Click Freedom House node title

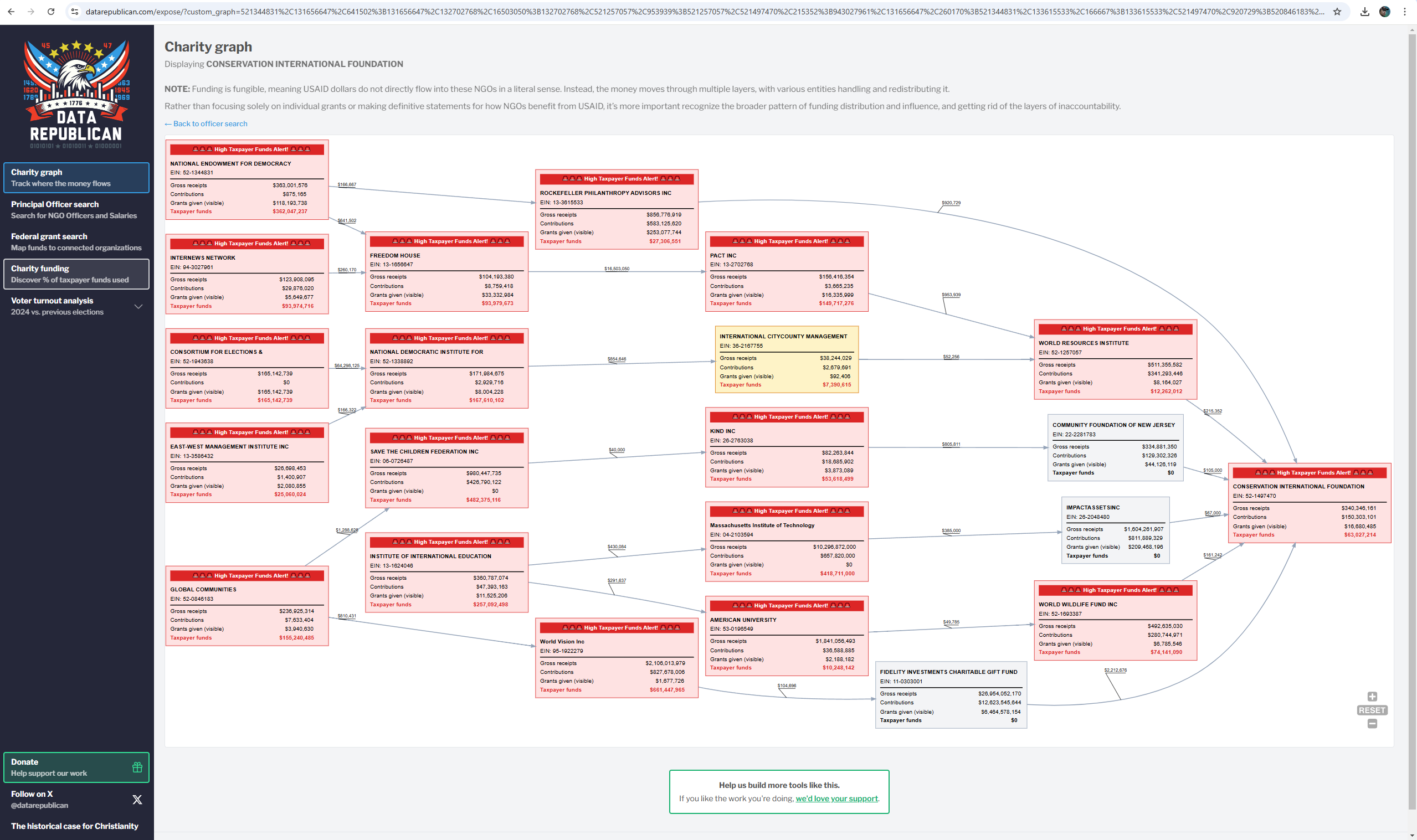pyautogui.click(x=395, y=256)
